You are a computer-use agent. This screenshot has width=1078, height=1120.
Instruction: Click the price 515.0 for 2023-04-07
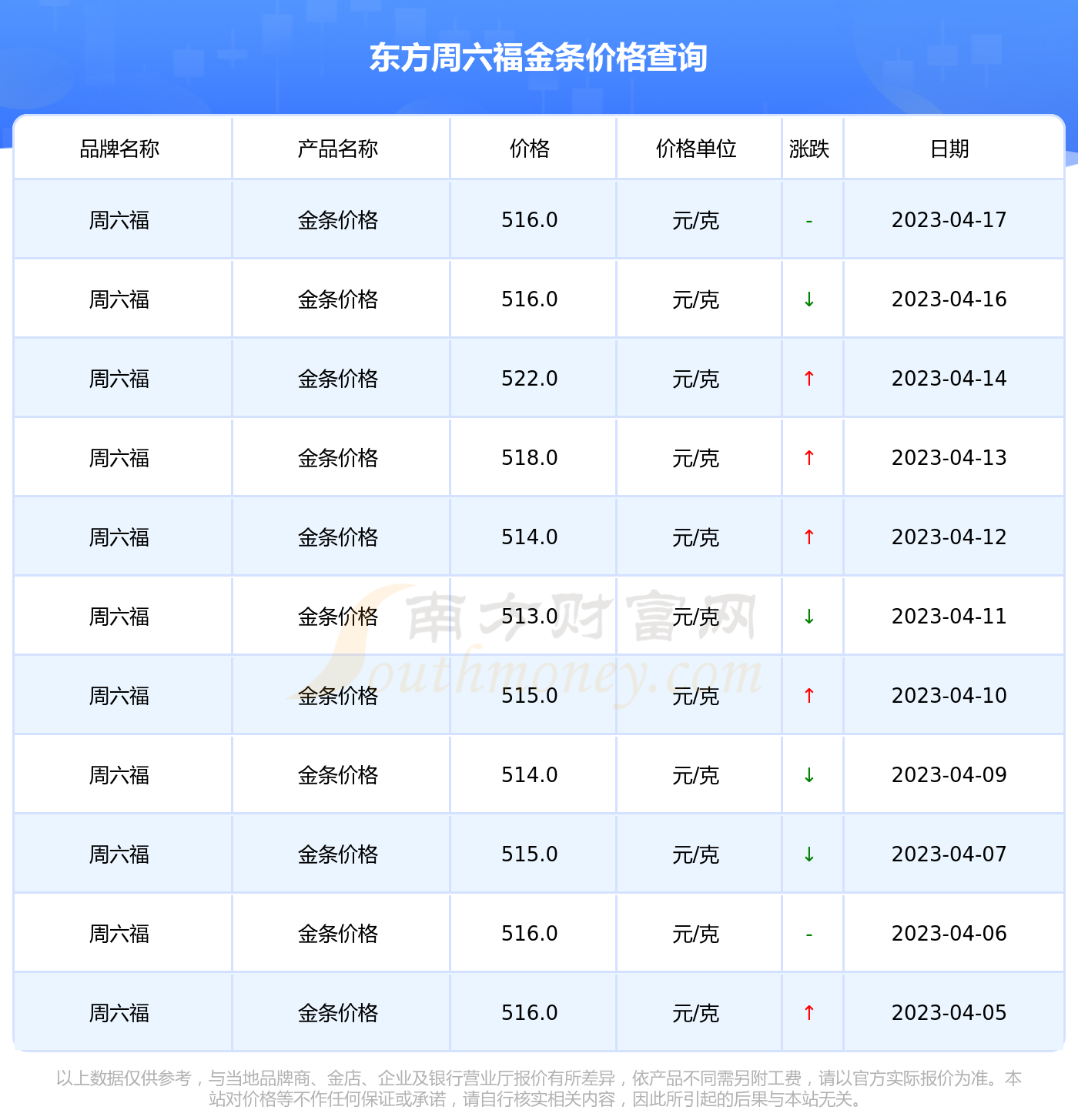click(x=530, y=854)
